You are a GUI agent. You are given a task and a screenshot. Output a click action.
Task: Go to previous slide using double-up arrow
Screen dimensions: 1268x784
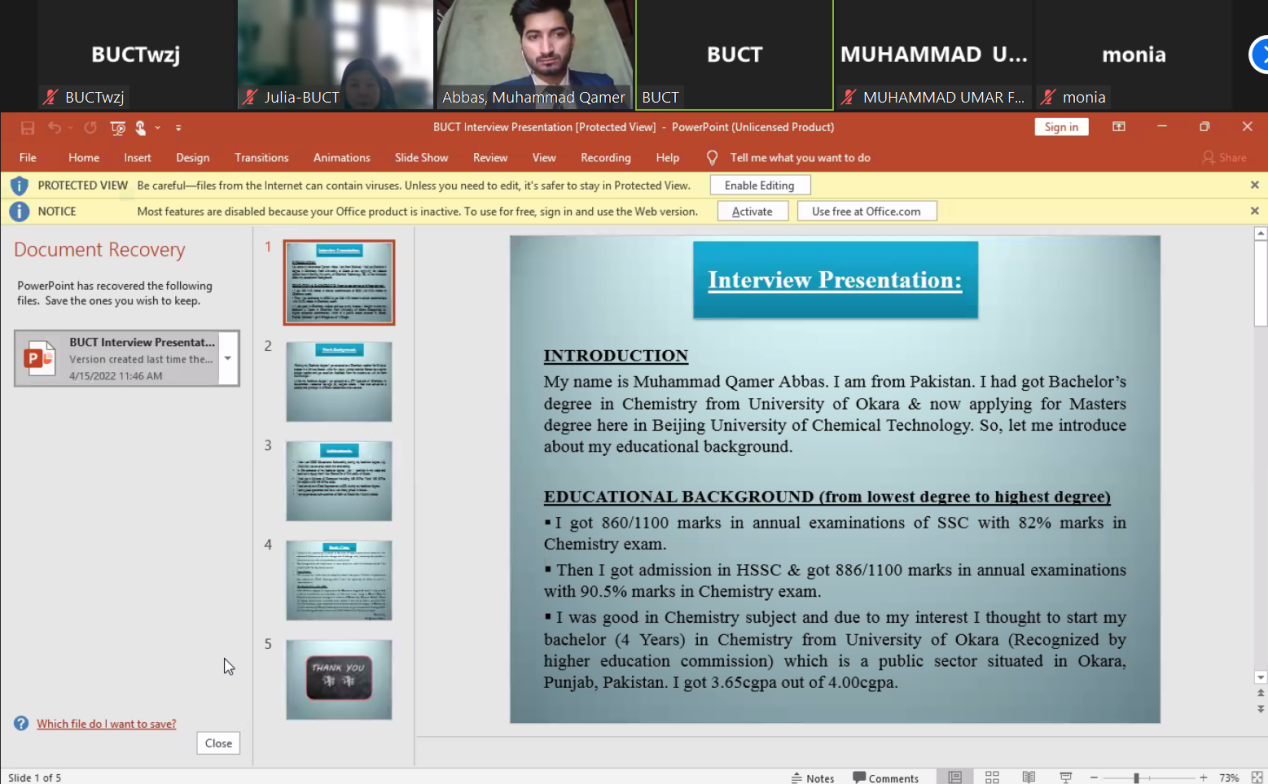pyautogui.click(x=1260, y=693)
